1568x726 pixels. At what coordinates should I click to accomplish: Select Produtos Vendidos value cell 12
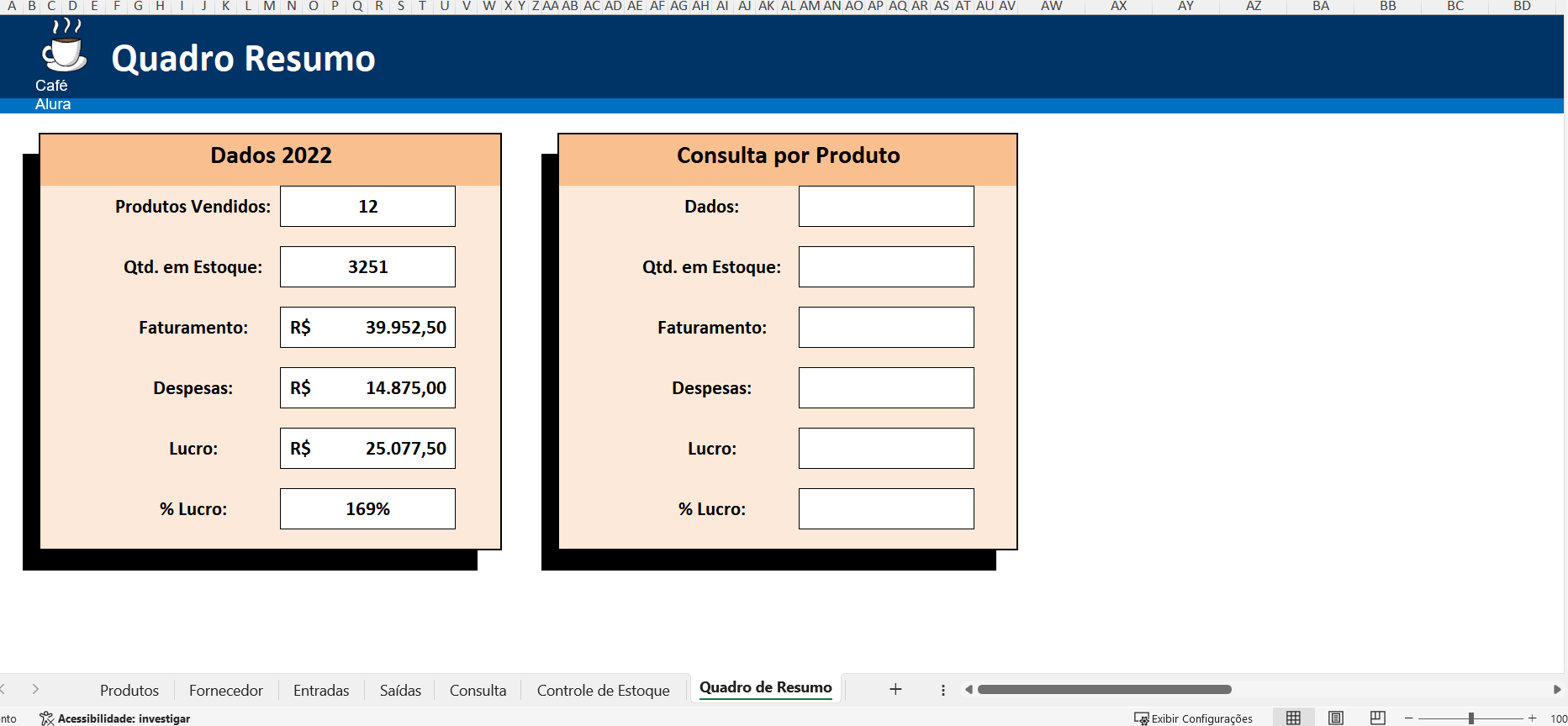367,206
